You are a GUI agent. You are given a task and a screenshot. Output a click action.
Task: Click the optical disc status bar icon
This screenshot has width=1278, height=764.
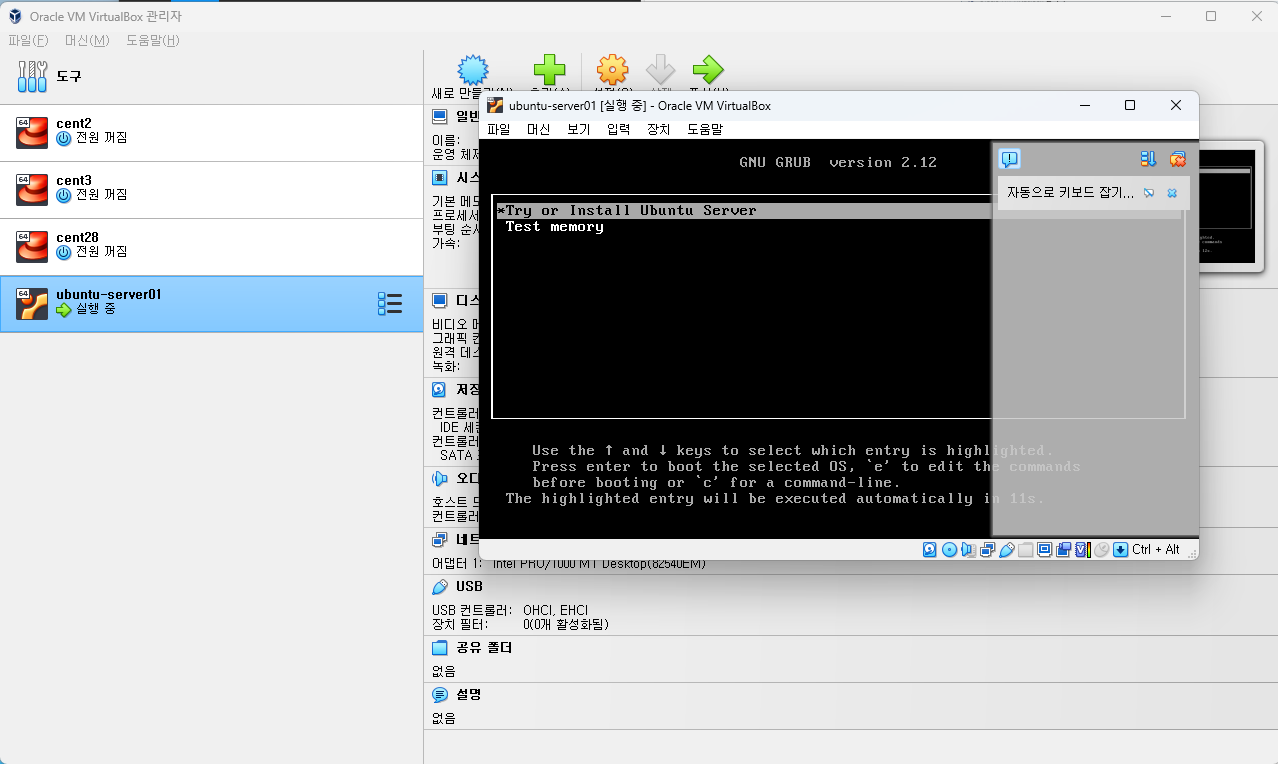(x=949, y=550)
